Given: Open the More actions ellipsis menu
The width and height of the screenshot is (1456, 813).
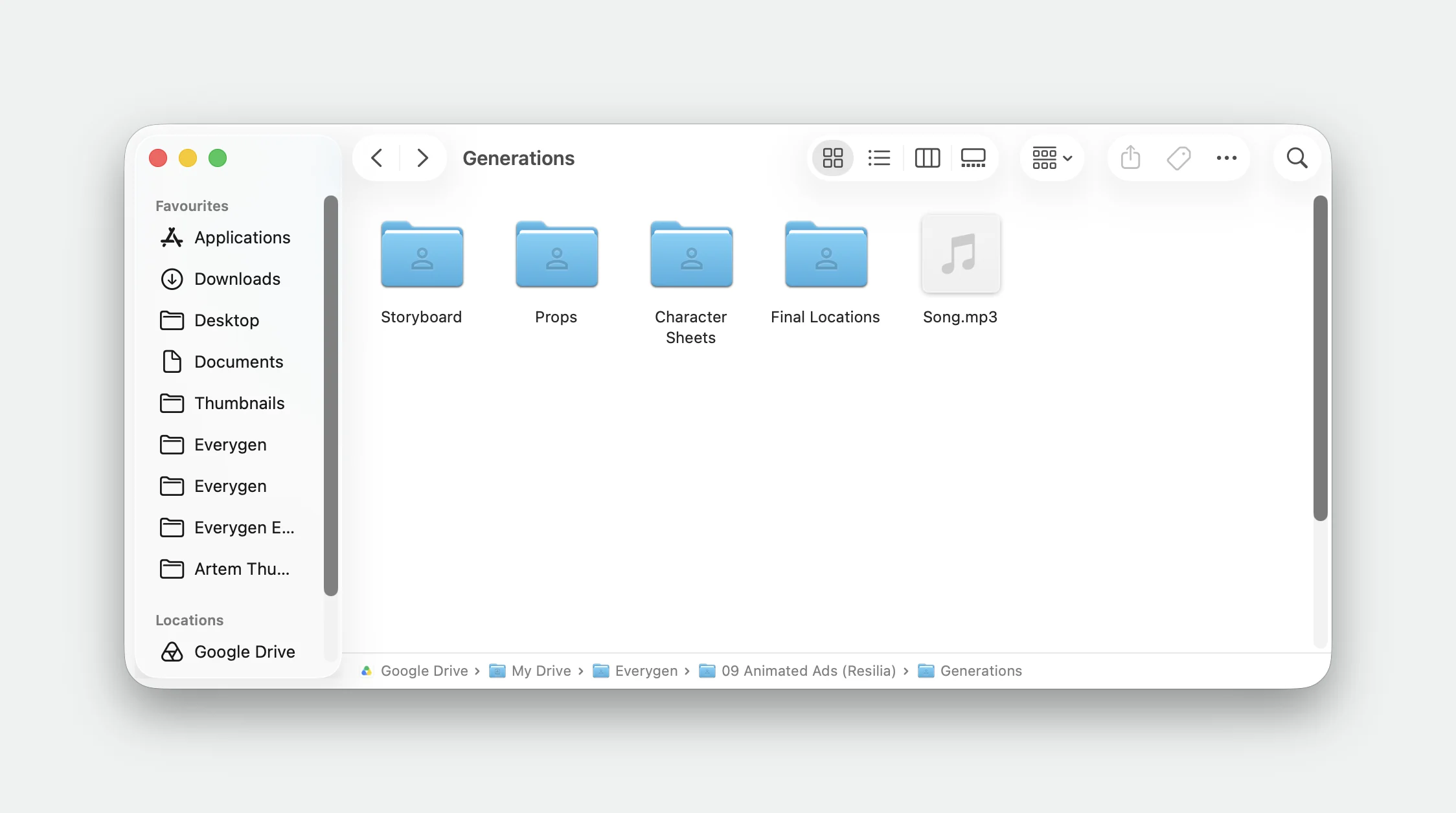Looking at the screenshot, I should [x=1226, y=158].
